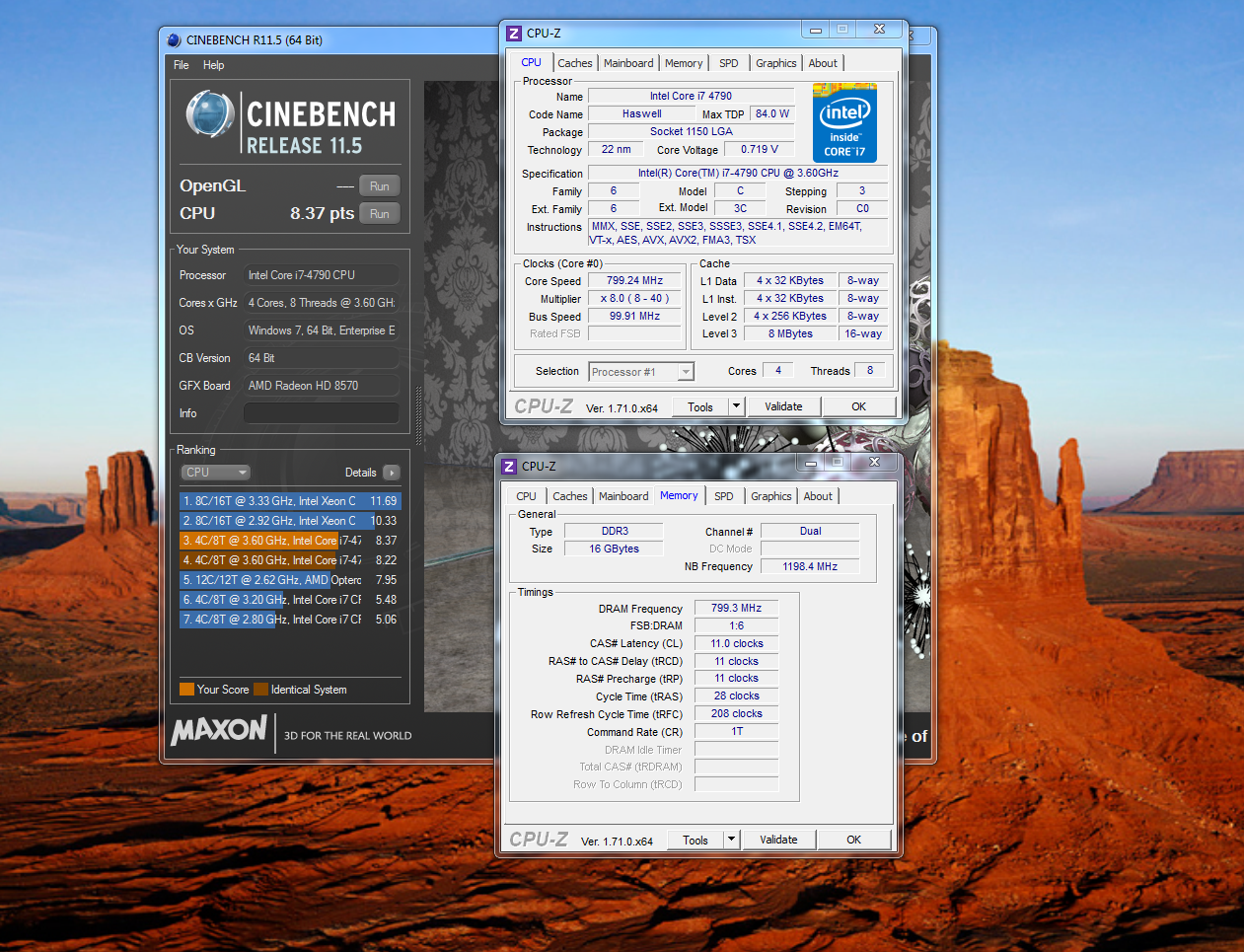Select ranking row 2 Xeon 10.33

point(290,521)
